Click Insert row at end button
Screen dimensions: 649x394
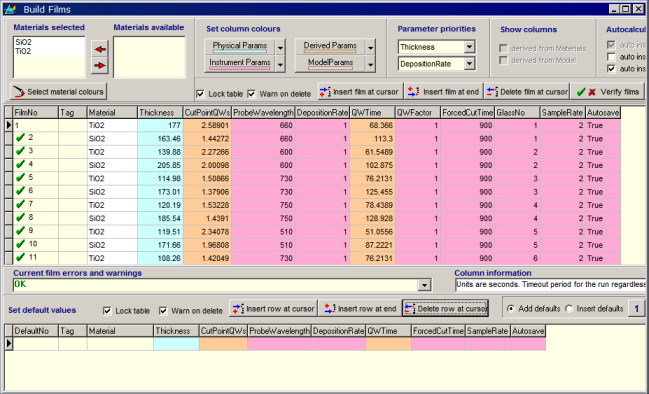tap(360, 308)
